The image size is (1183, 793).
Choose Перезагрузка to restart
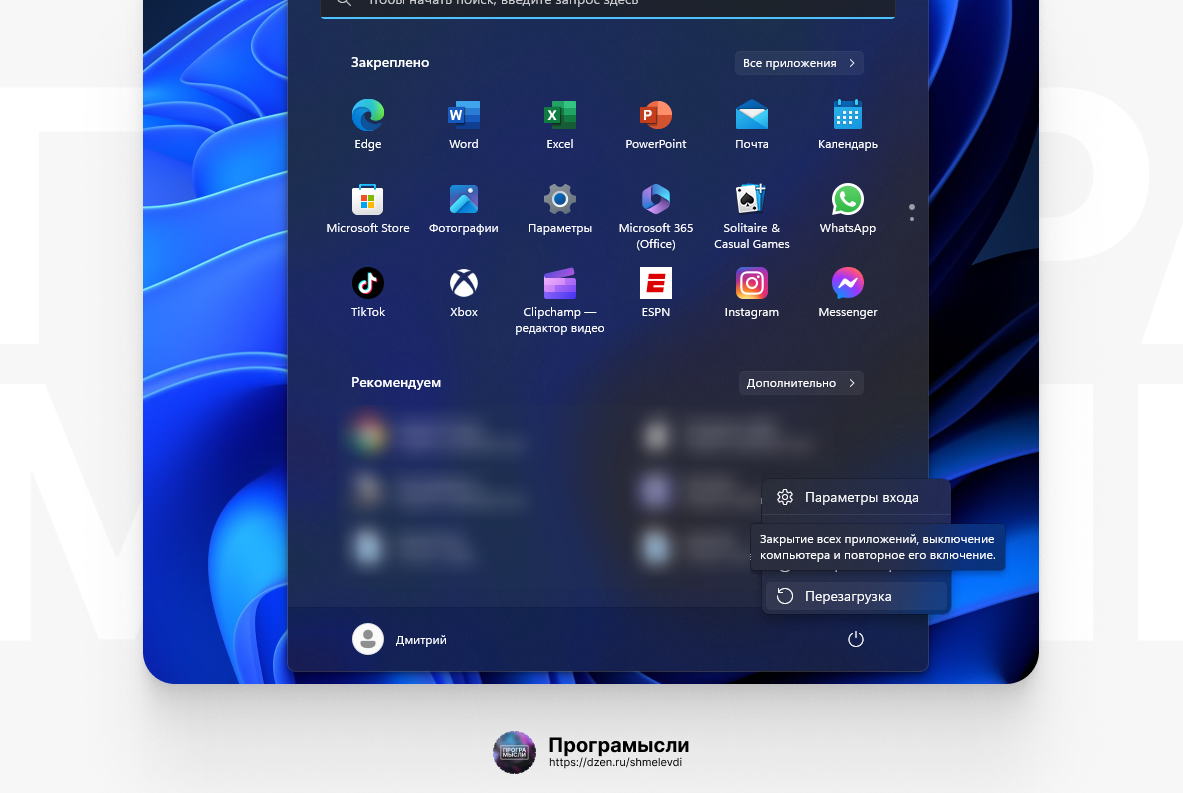tap(856, 596)
